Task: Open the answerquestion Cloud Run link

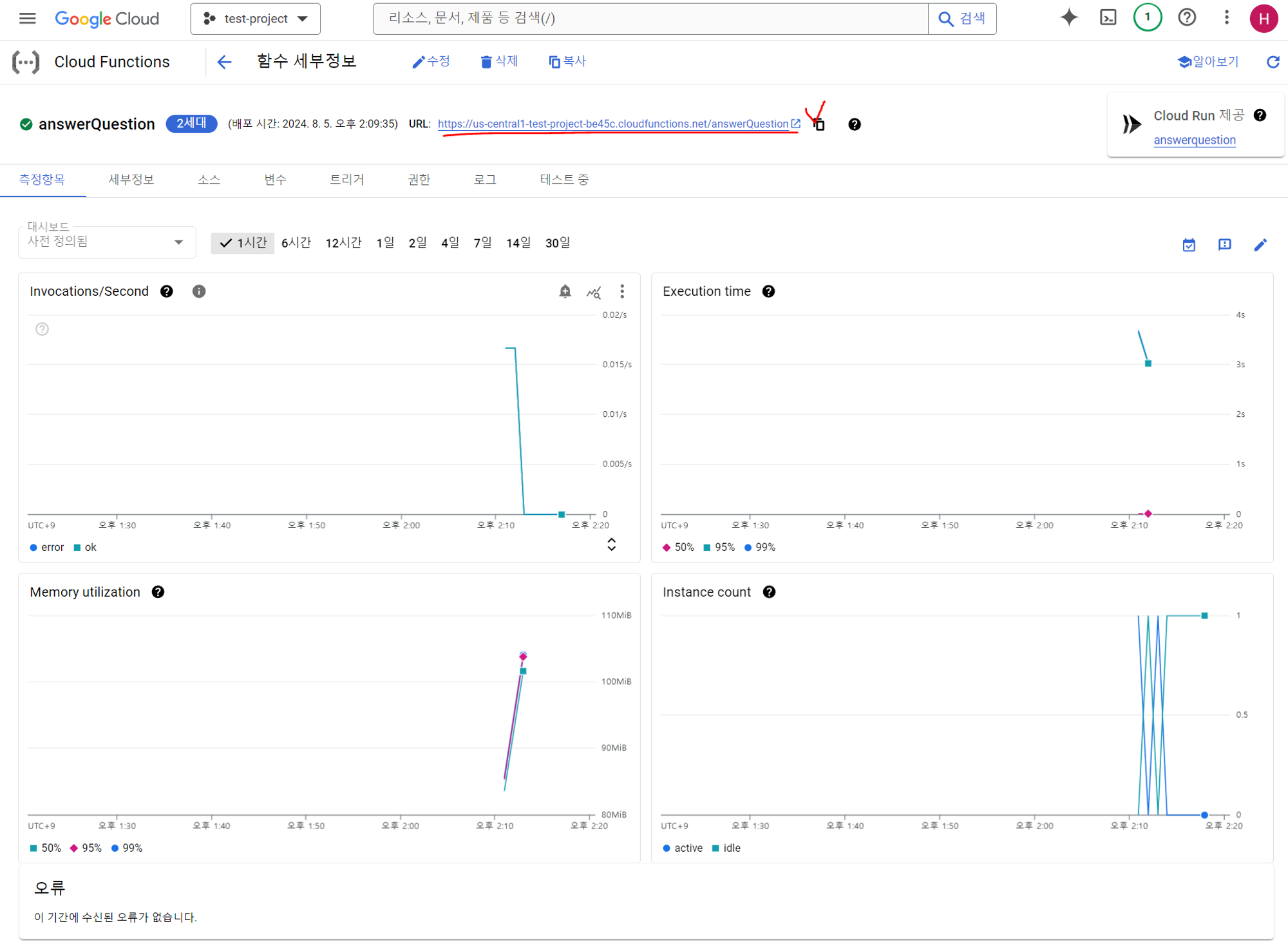Action: 1194,140
